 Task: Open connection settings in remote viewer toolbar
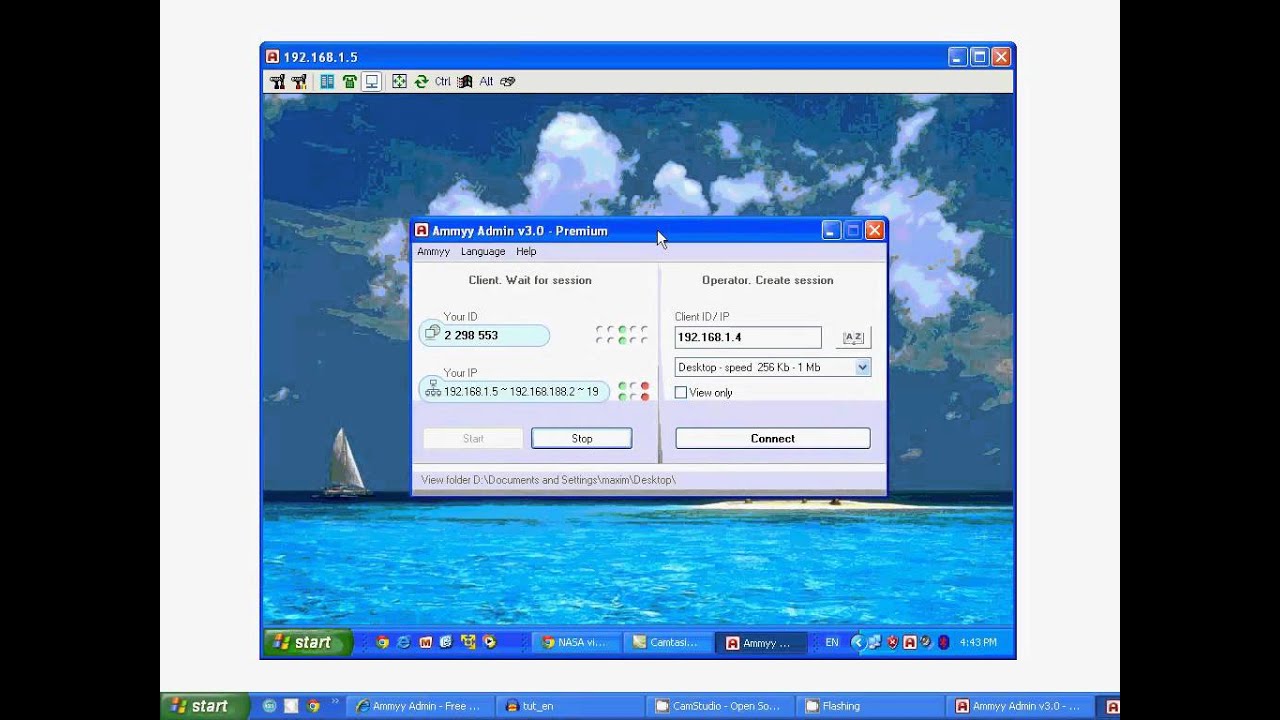point(277,82)
